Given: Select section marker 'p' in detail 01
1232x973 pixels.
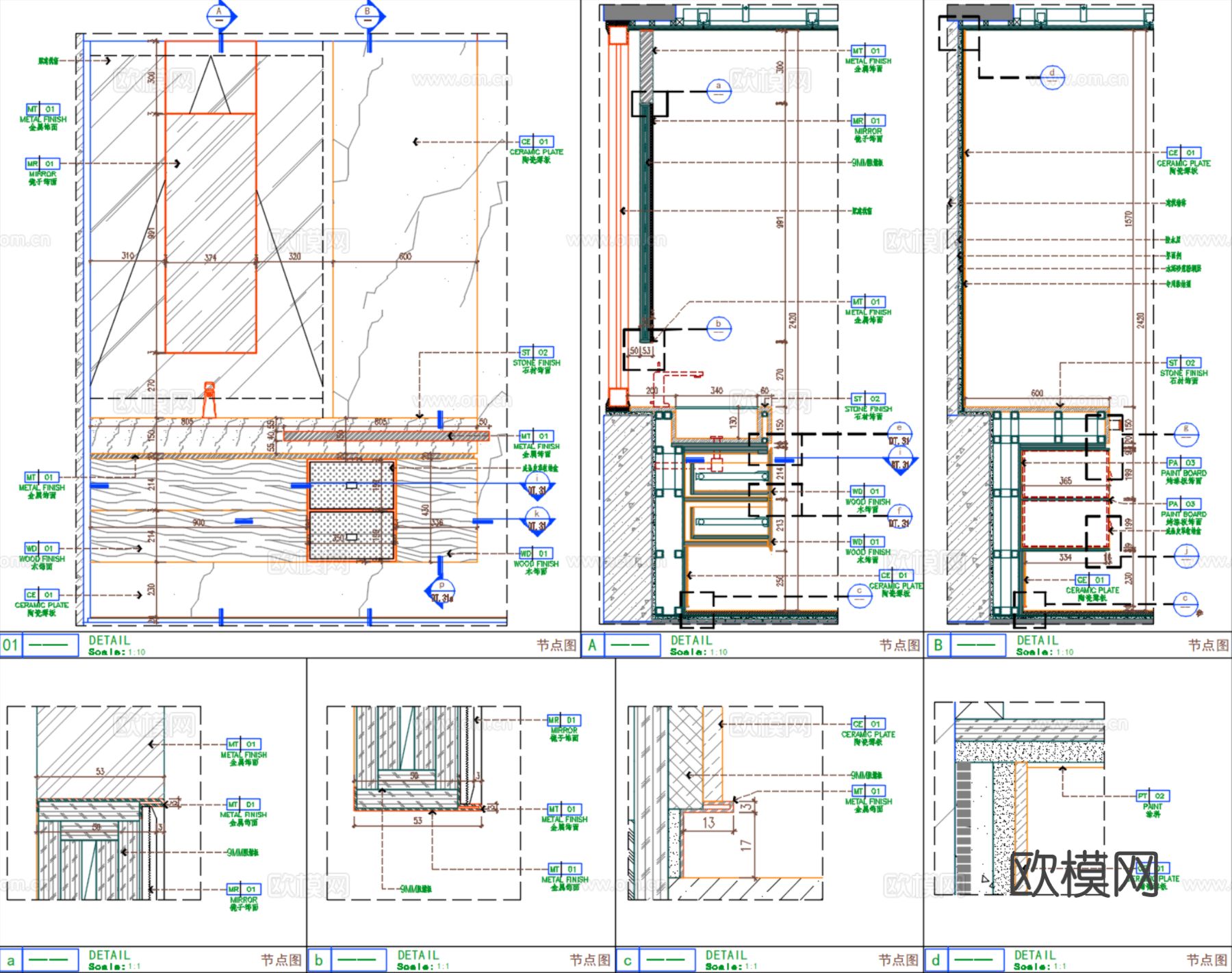Looking at the screenshot, I should tap(441, 591).
